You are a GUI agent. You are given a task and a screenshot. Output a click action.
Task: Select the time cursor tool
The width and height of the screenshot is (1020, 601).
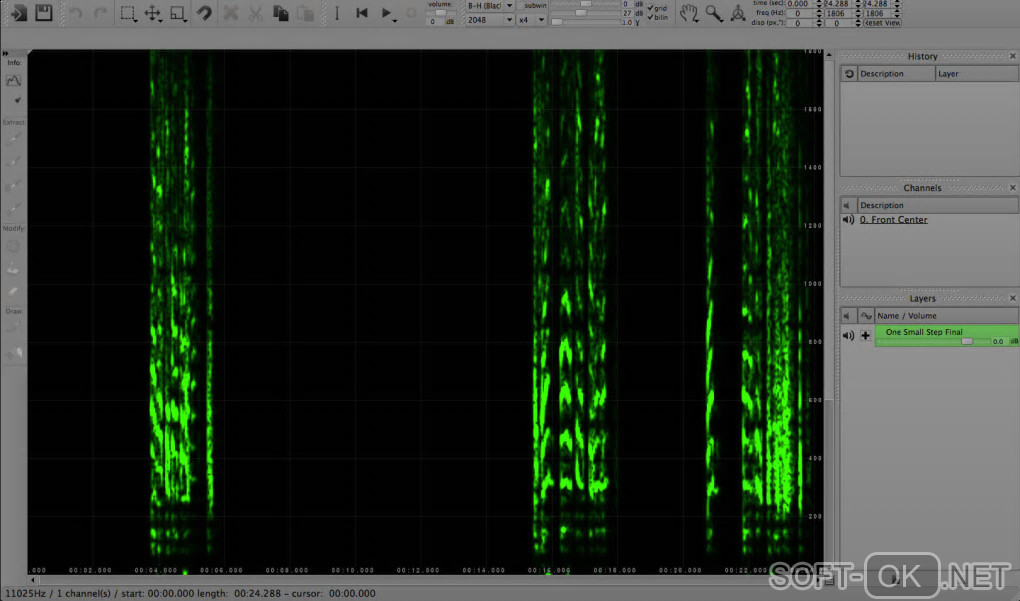point(336,13)
